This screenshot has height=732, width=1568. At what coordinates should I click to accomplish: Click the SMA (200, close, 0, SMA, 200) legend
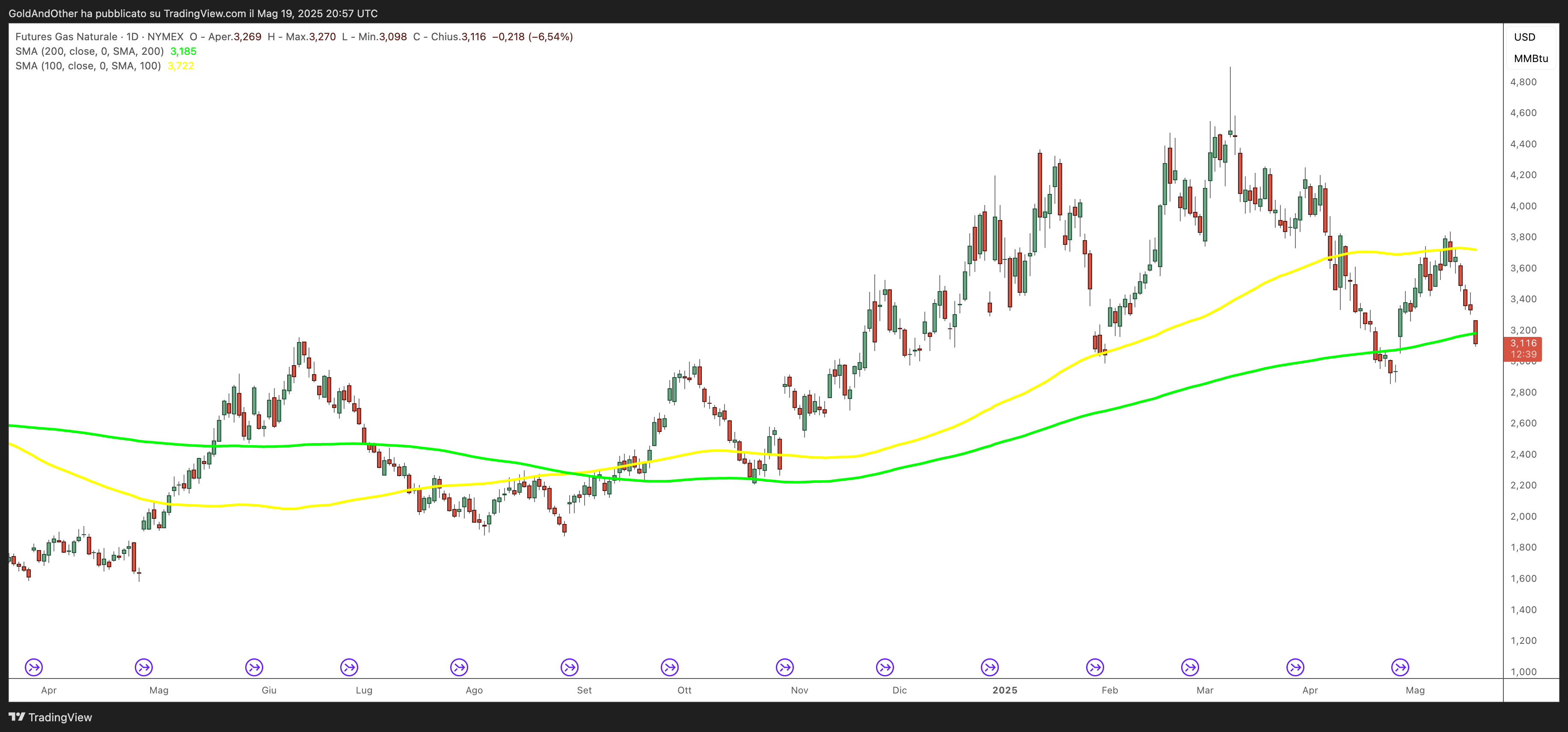(x=89, y=51)
